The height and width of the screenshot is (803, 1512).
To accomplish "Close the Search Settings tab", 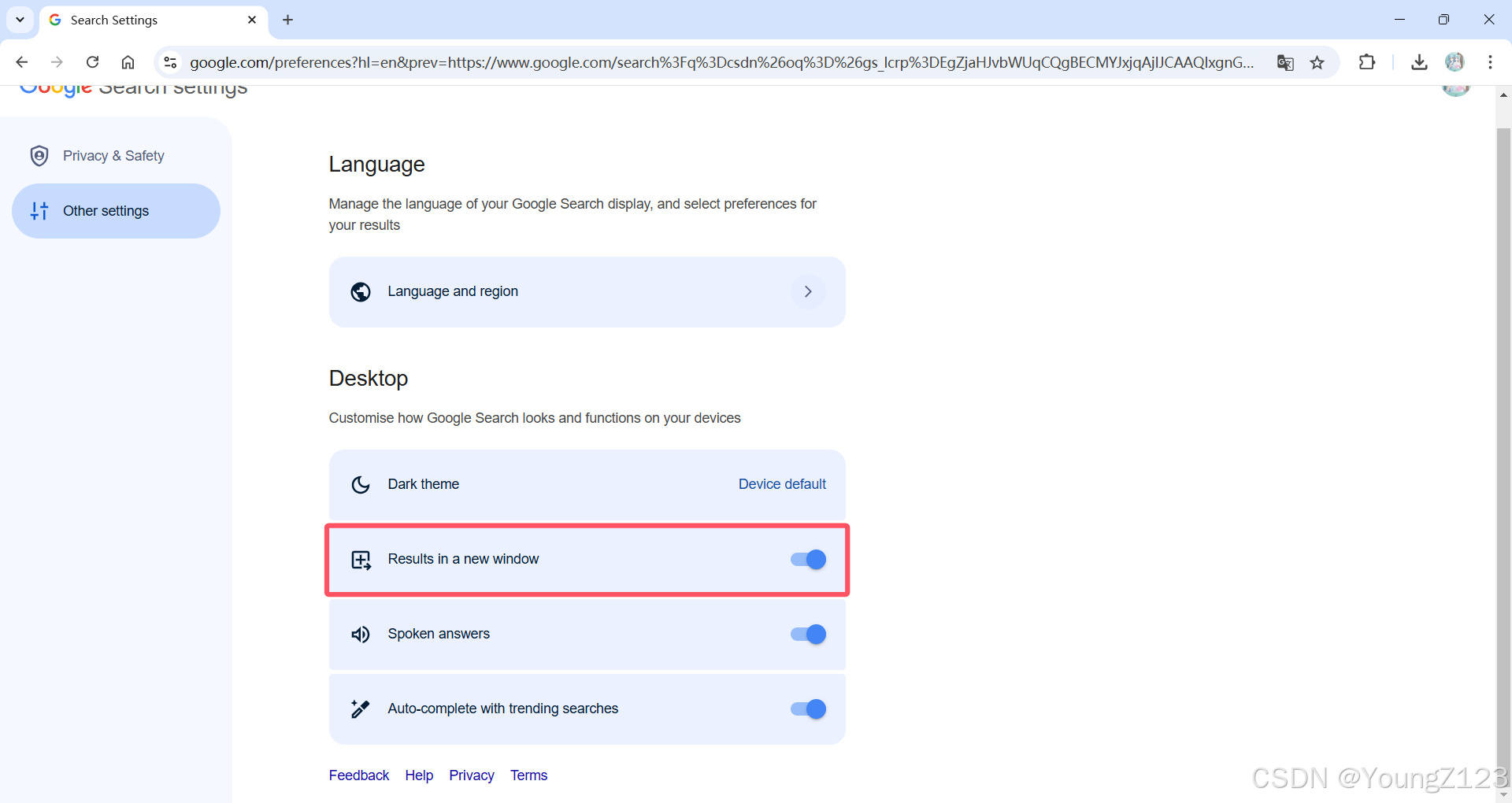I will coord(252,20).
